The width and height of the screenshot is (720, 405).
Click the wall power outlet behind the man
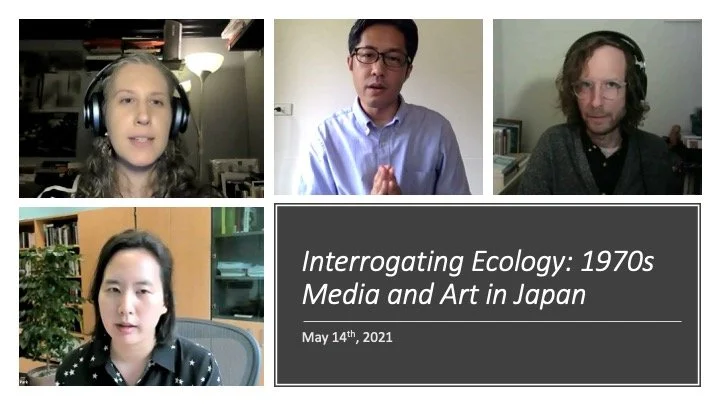point(283,109)
